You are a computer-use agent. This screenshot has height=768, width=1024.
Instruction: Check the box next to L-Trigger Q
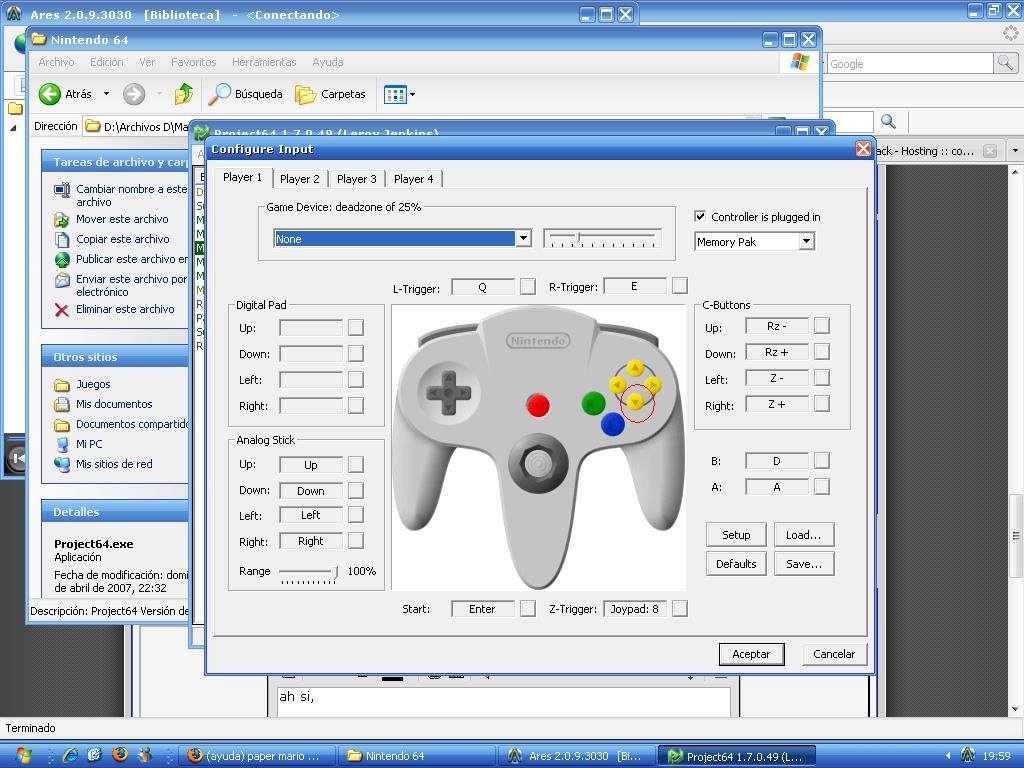click(x=527, y=286)
